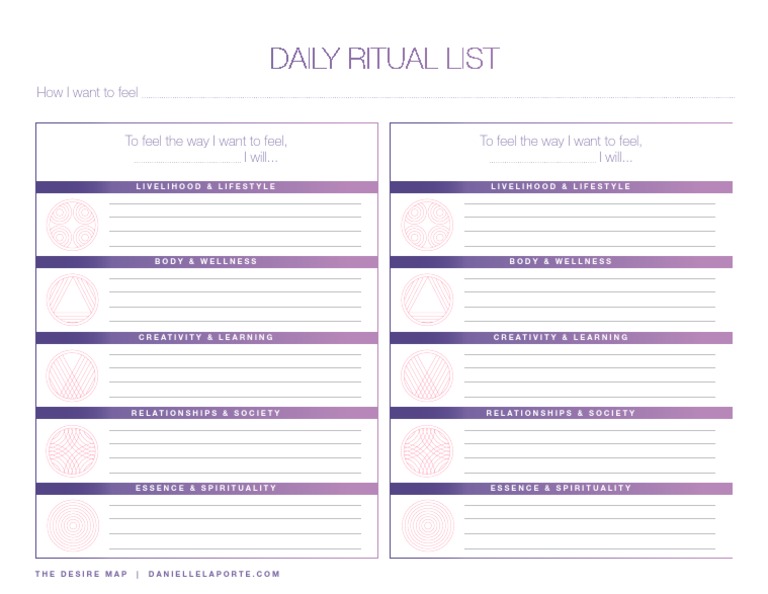Click the Essence & Spirituality concentric circles icon, left column

tap(72, 525)
